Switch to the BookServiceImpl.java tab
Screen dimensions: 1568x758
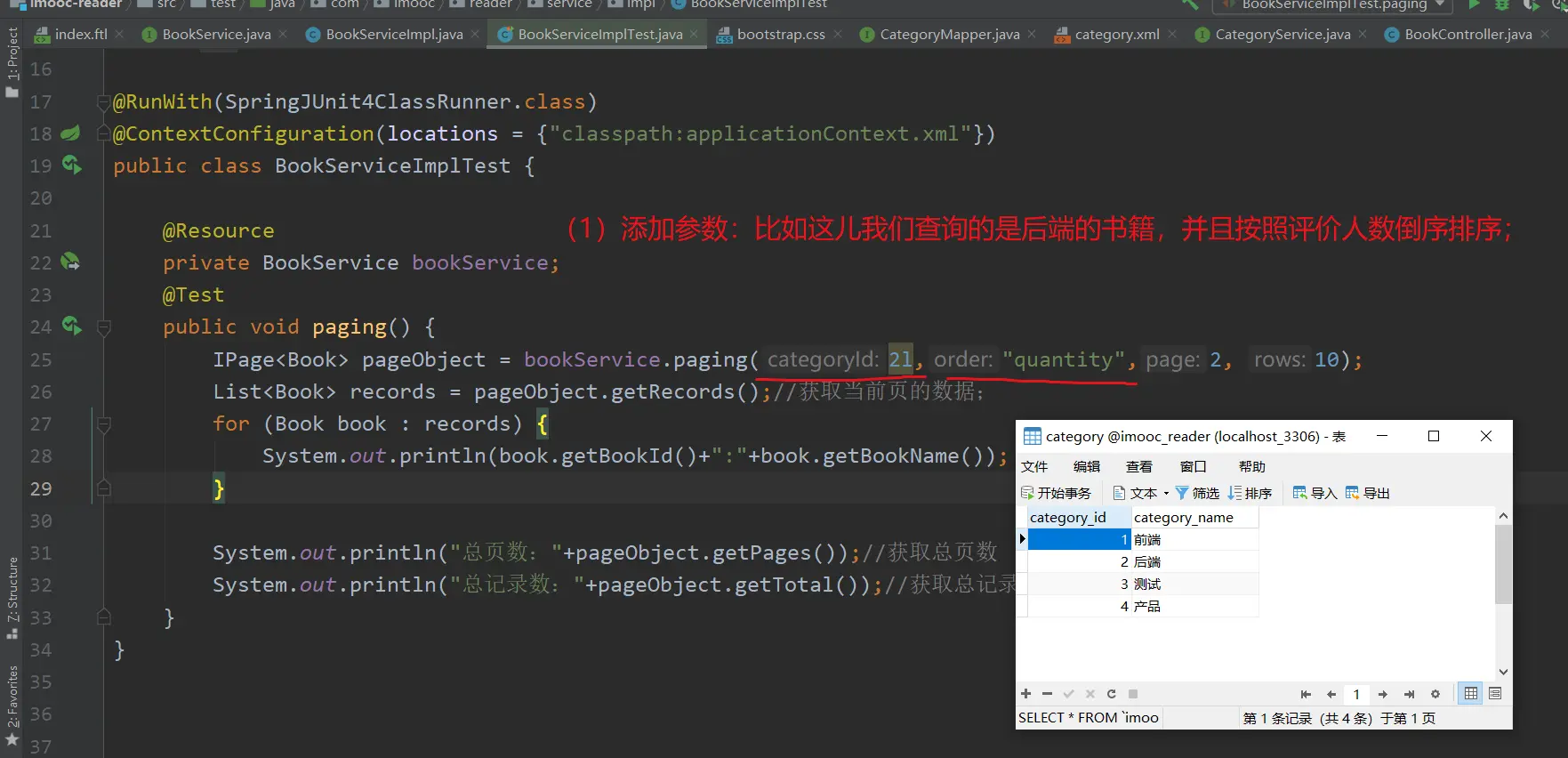point(393,35)
